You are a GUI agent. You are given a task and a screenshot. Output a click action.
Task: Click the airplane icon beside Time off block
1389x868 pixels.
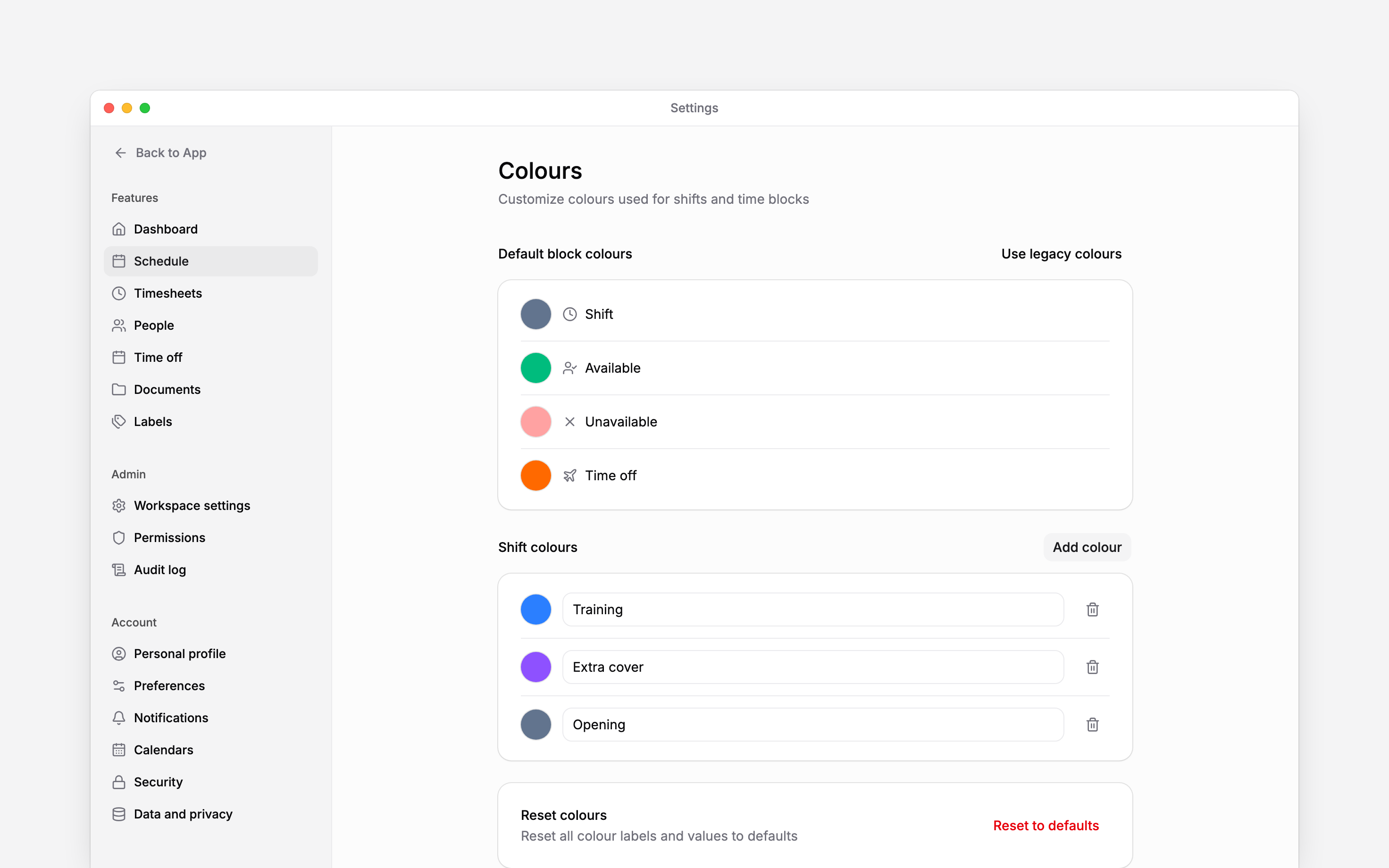tap(569, 476)
